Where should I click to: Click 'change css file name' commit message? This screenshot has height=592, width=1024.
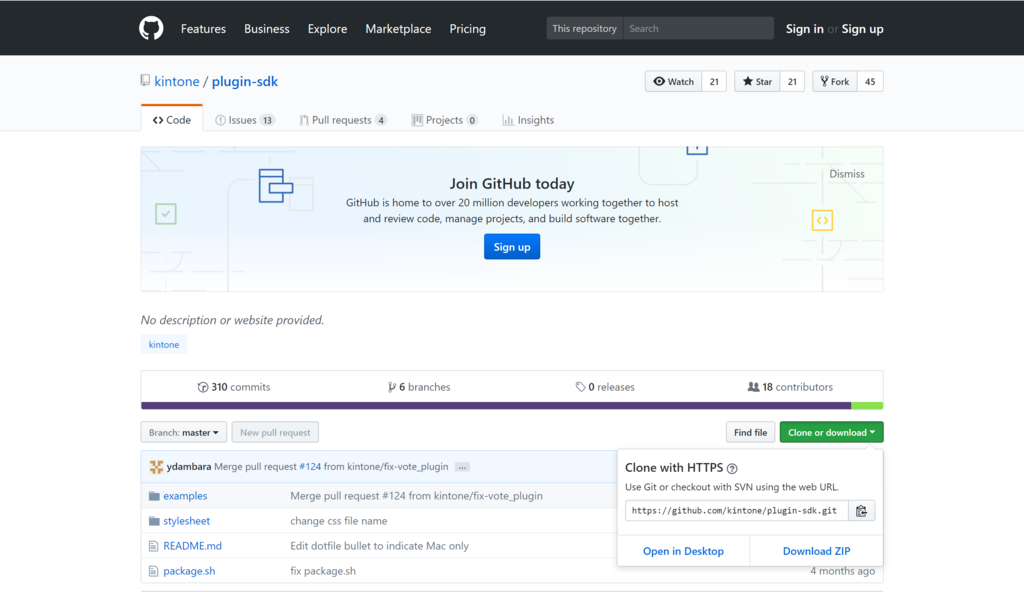pyautogui.click(x=339, y=521)
